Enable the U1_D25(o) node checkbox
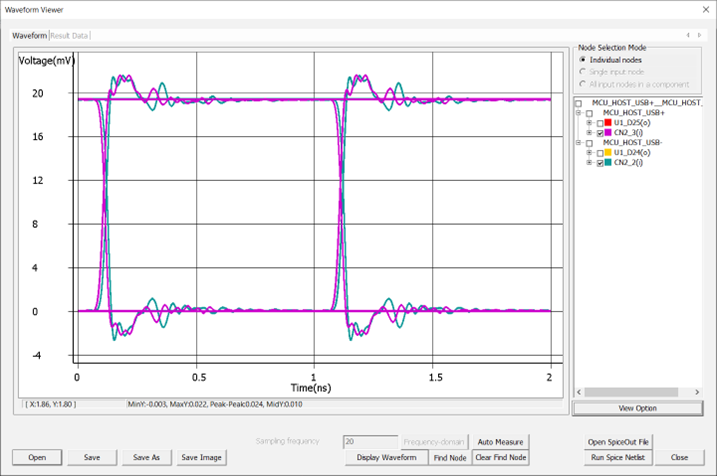Screen dimensions: 717x476 coord(599,123)
